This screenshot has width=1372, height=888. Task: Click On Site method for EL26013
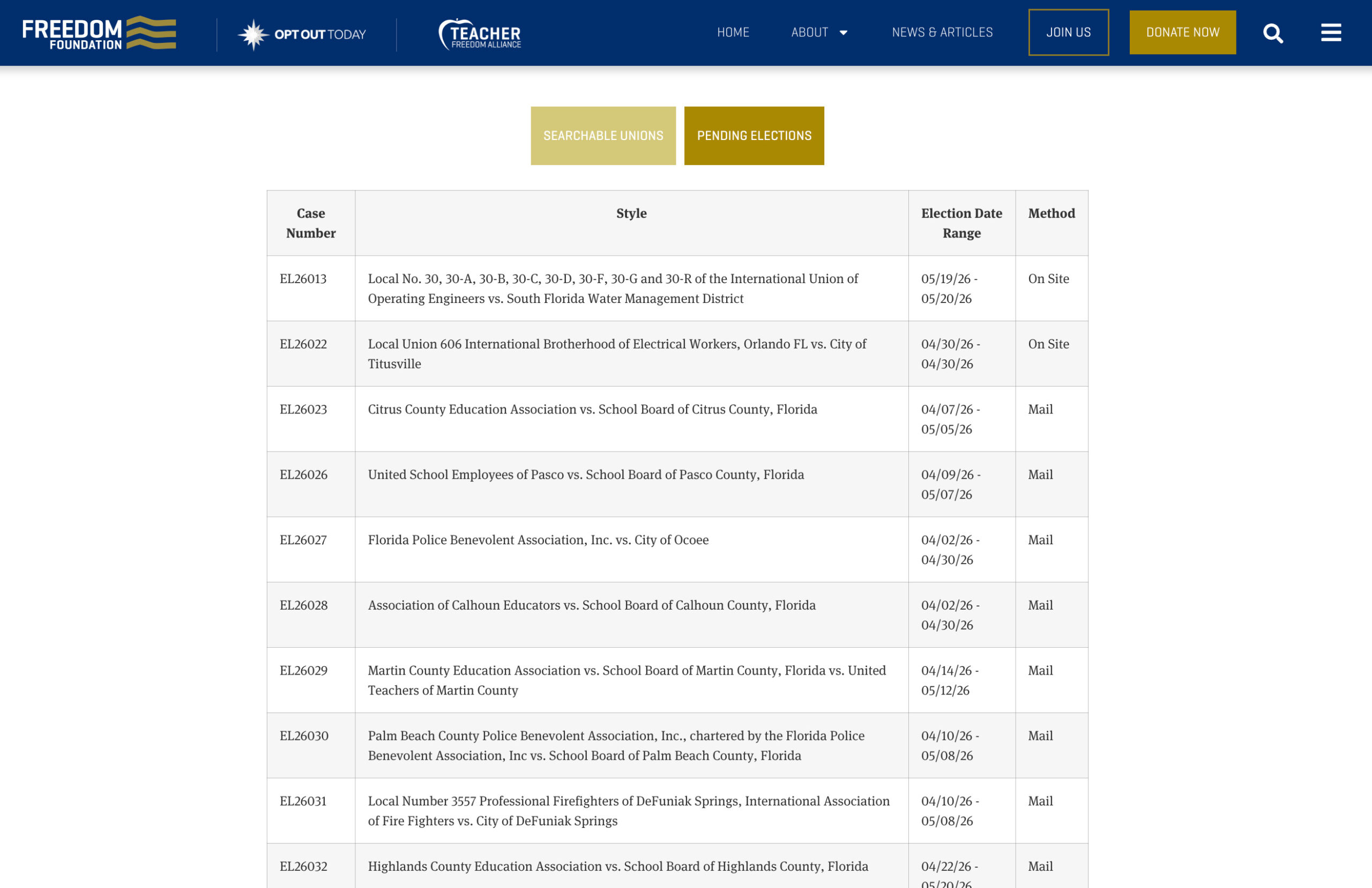tap(1048, 279)
